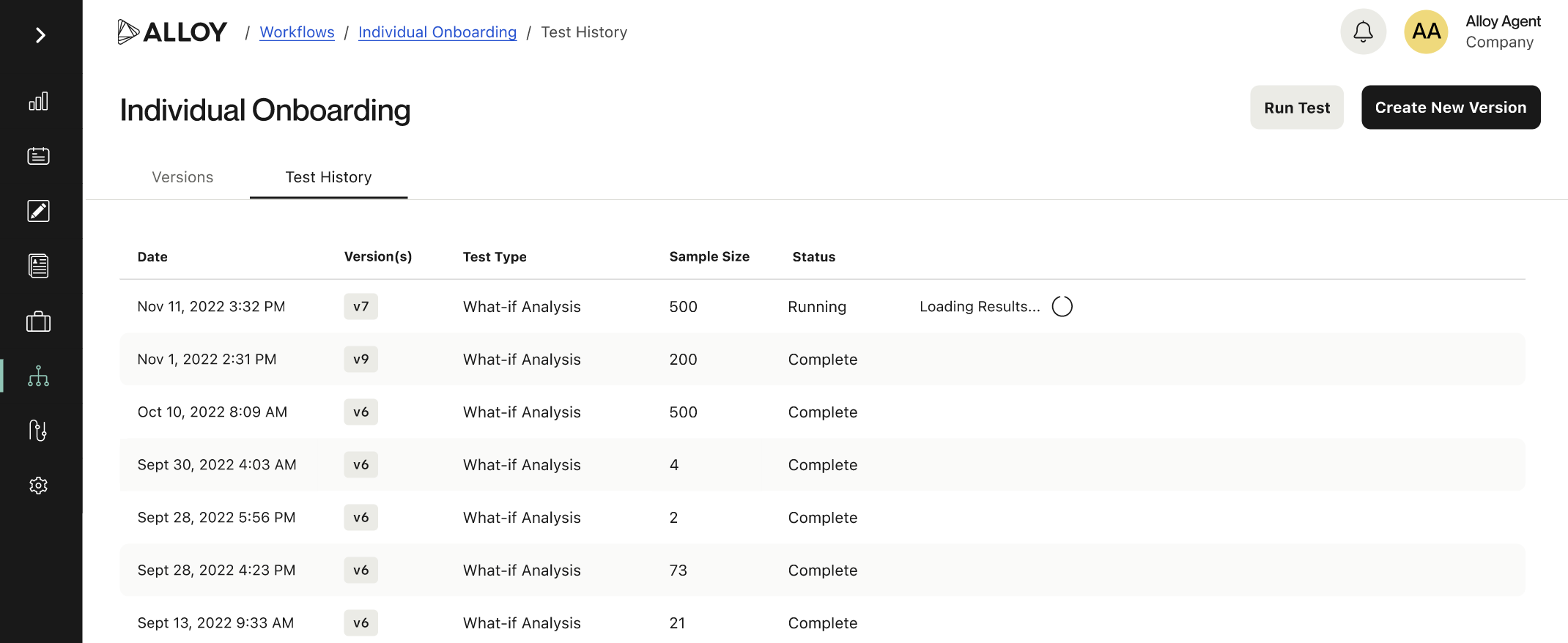This screenshot has width=1568, height=643.
Task: Open the Sept 30, 2022 4:03 AM test row
Action: click(822, 465)
